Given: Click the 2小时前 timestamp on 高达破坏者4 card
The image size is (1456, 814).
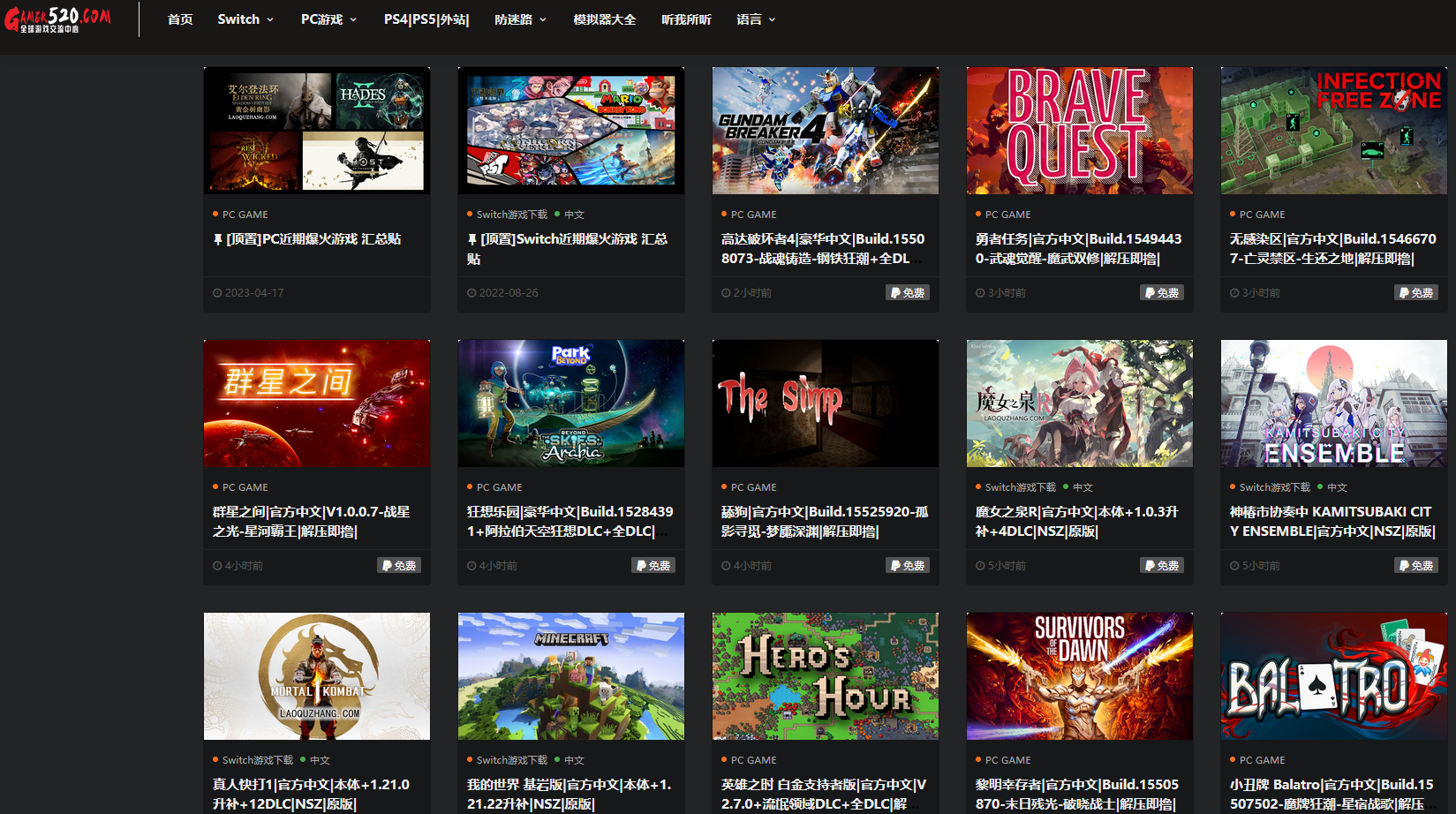Looking at the screenshot, I should (x=746, y=293).
